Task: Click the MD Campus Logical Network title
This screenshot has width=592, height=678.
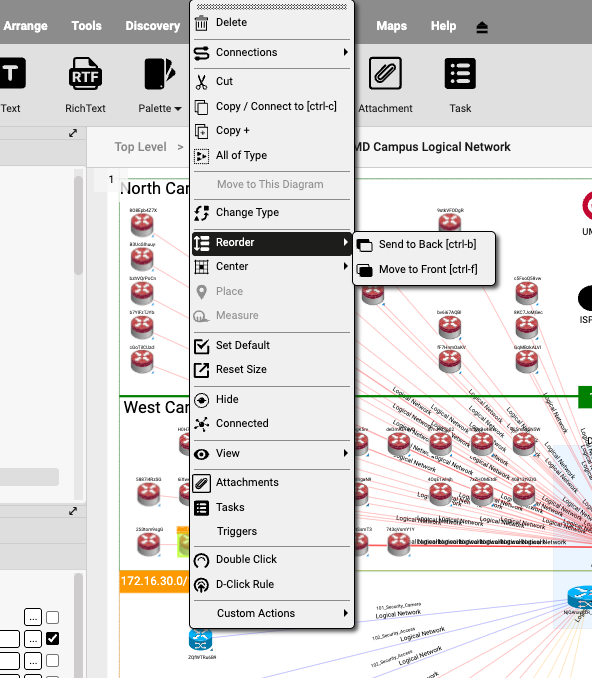Action: click(x=433, y=147)
